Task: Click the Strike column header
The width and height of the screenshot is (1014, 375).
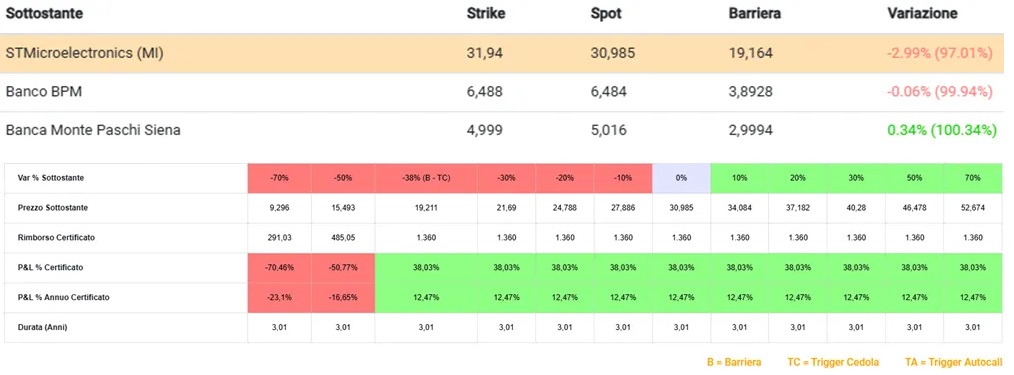Action: (486, 14)
